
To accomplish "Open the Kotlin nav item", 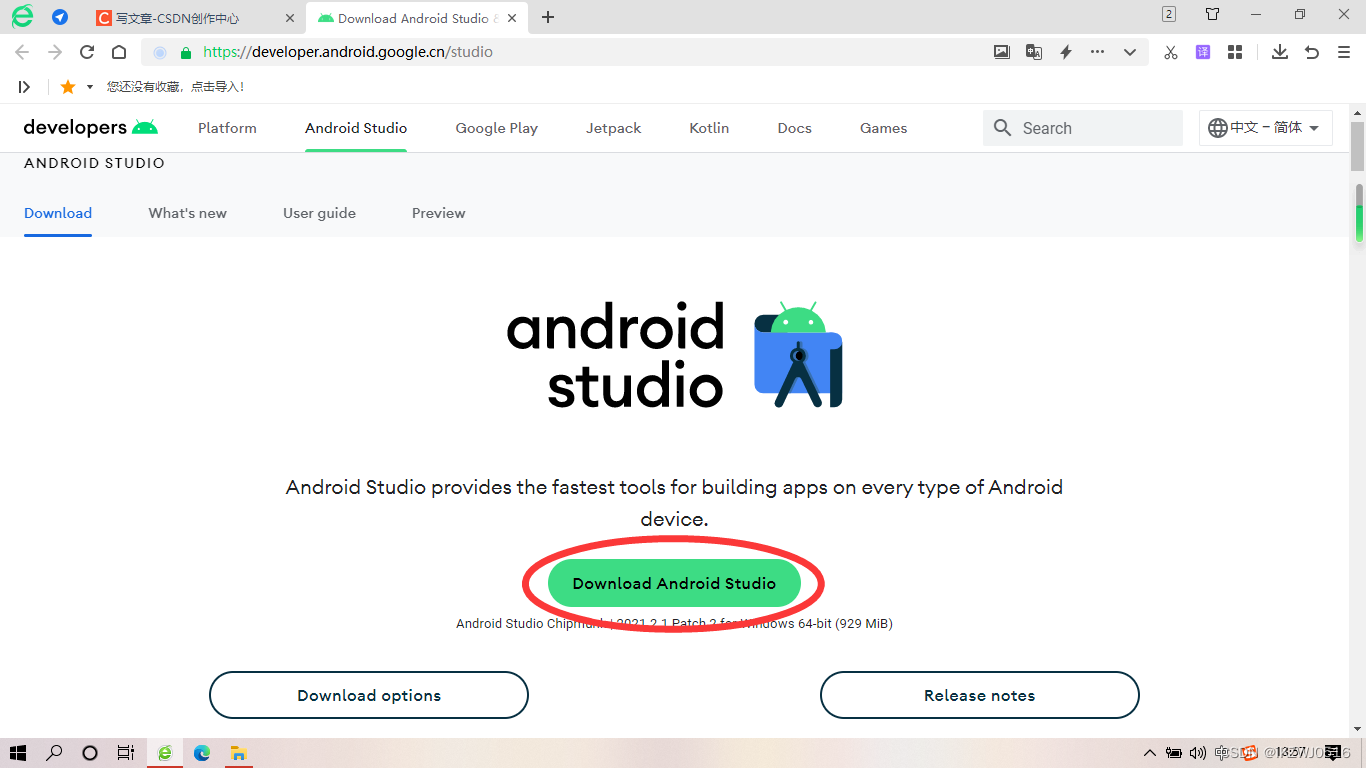I will click(x=709, y=128).
